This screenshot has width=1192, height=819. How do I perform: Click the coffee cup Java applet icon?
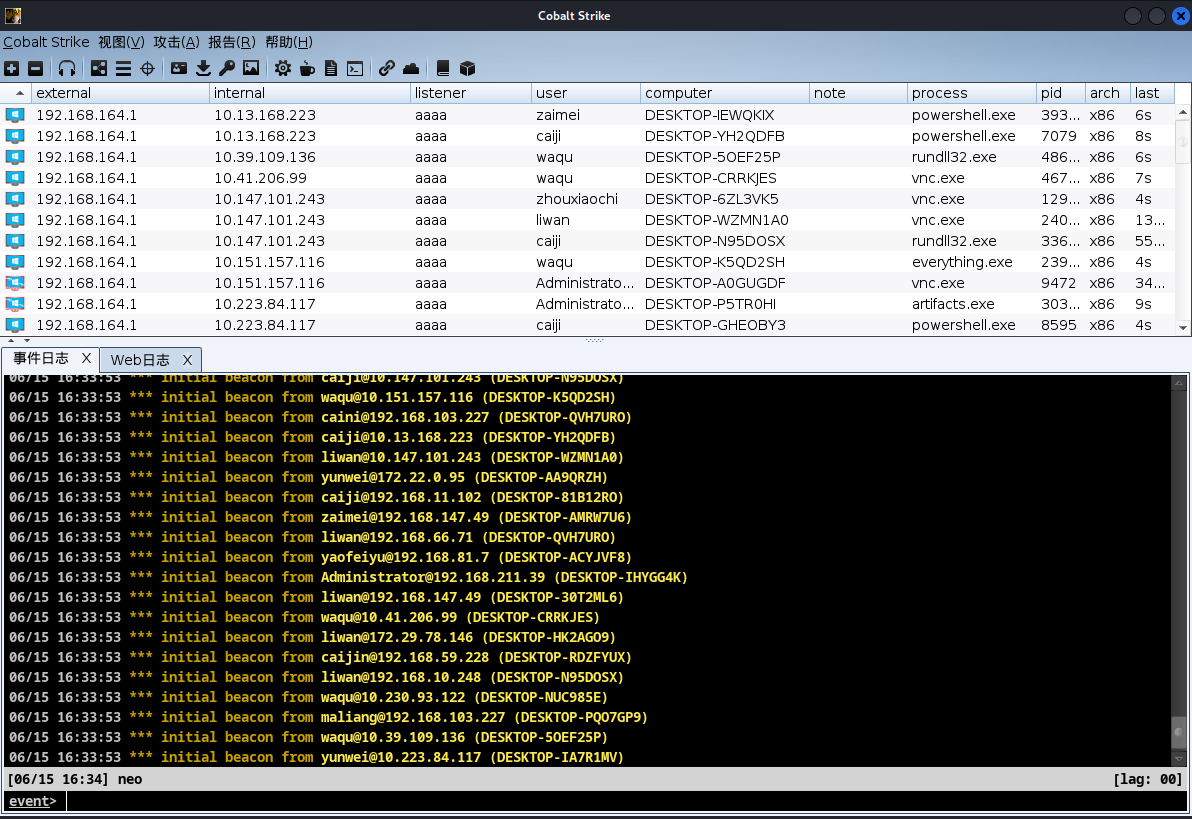pos(307,68)
